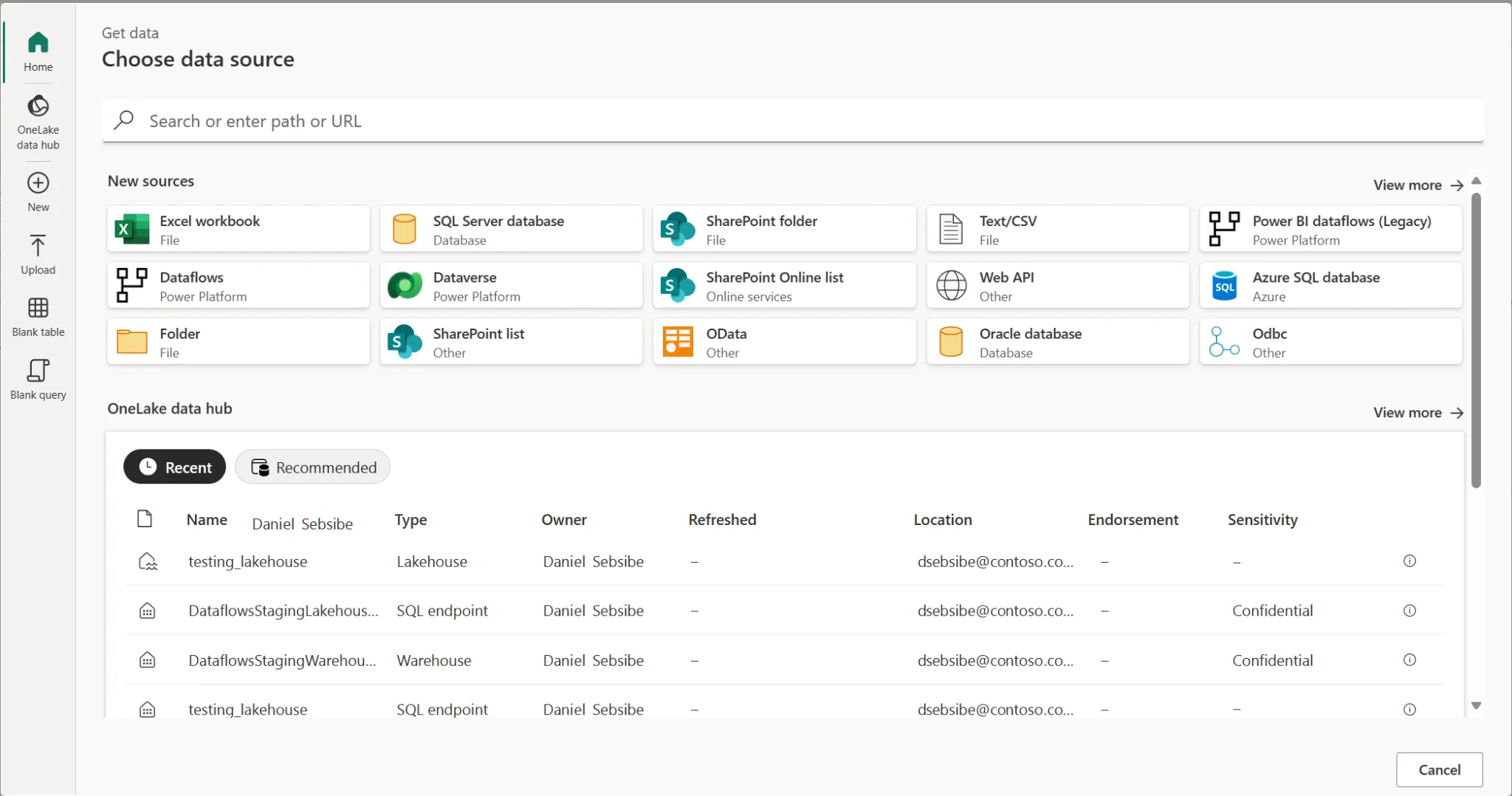Sort by the Owner column header
The height and width of the screenshot is (796, 1512).
coord(564,520)
